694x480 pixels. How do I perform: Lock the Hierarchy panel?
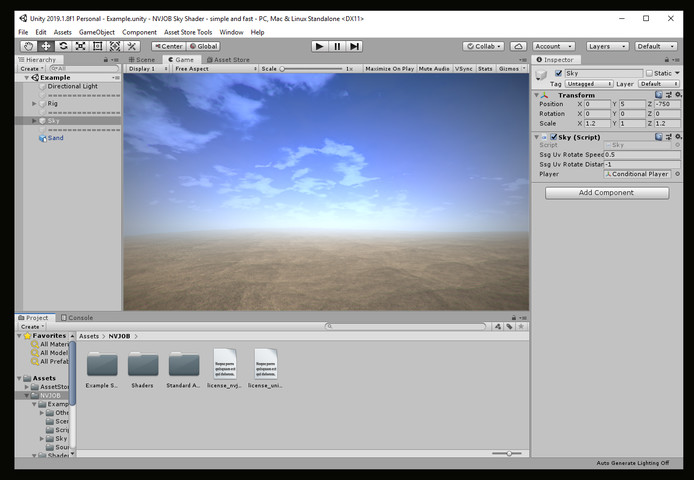click(105, 59)
